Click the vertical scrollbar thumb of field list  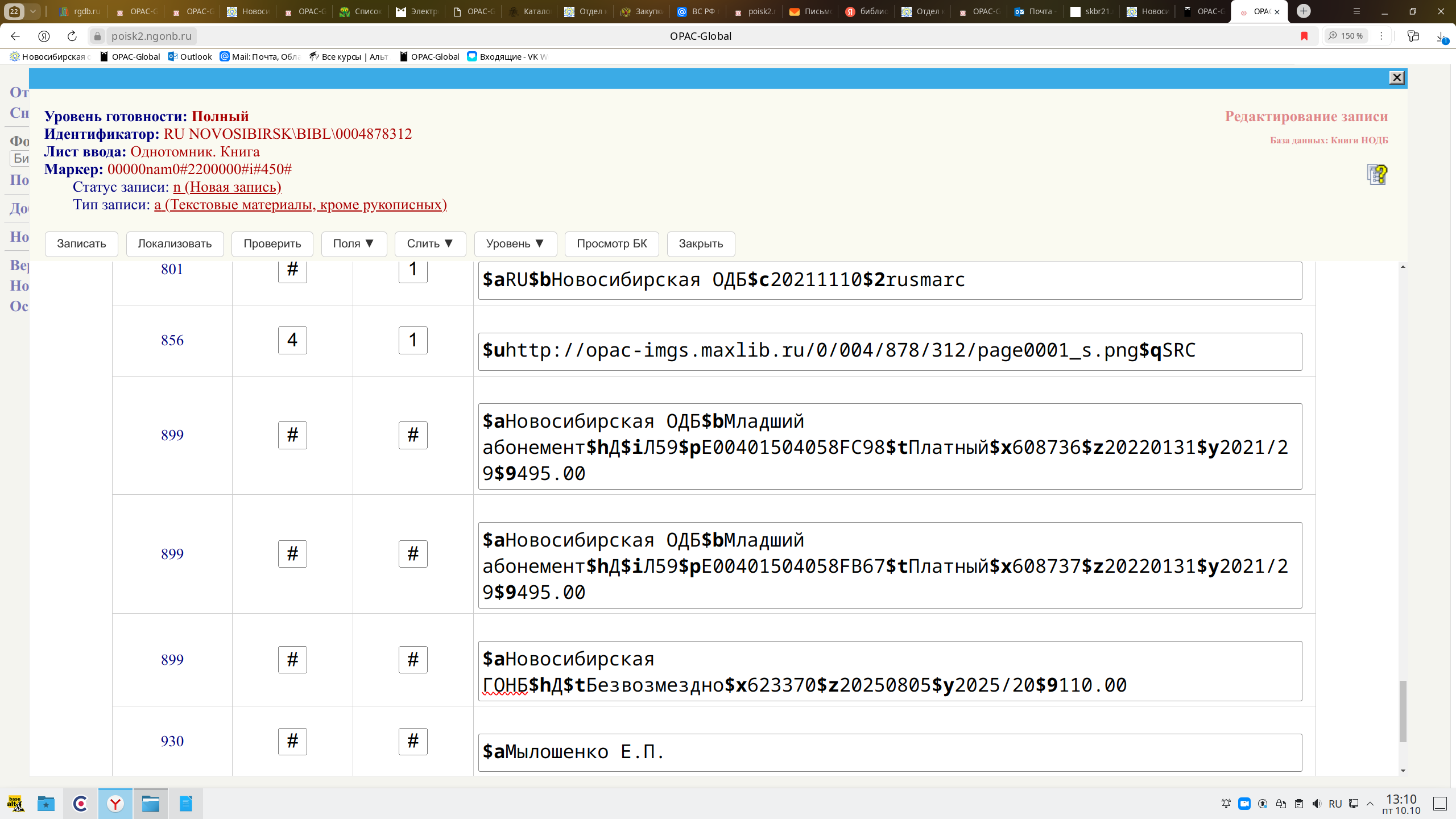pyautogui.click(x=1403, y=711)
